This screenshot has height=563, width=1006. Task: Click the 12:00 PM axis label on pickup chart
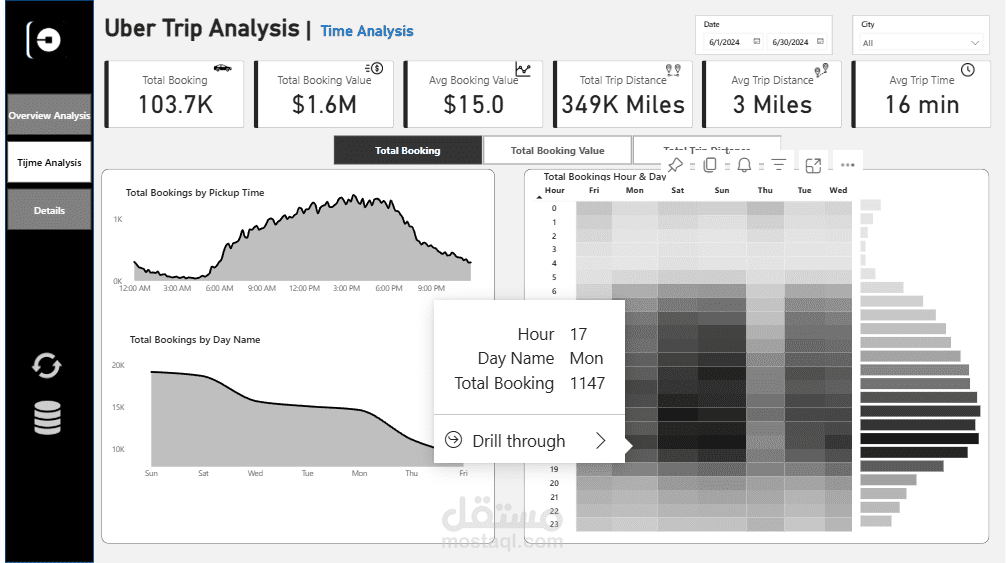point(304,289)
